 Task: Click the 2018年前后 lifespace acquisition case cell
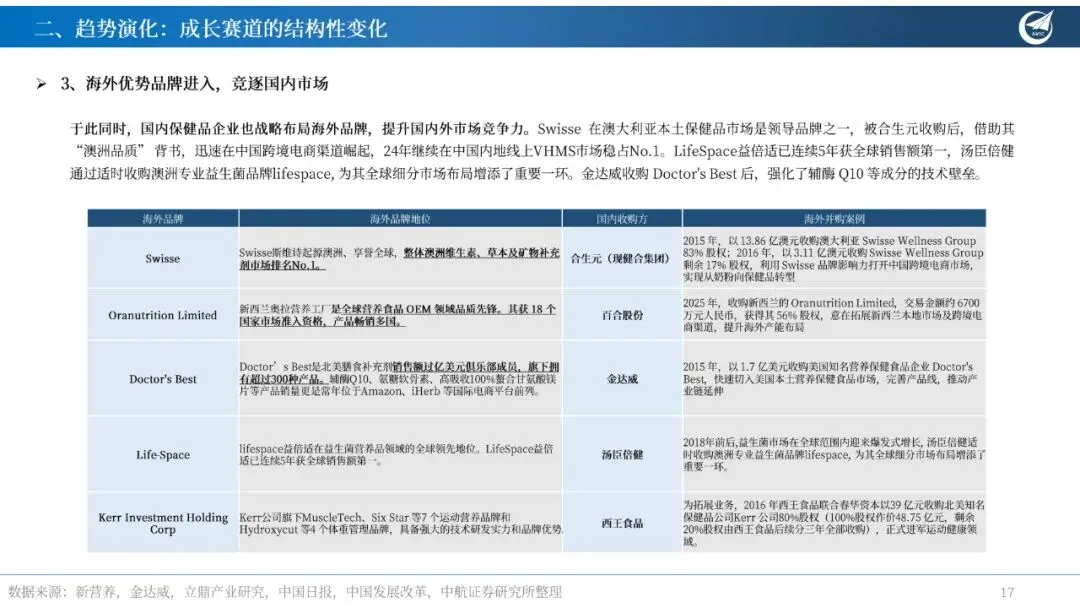point(834,454)
